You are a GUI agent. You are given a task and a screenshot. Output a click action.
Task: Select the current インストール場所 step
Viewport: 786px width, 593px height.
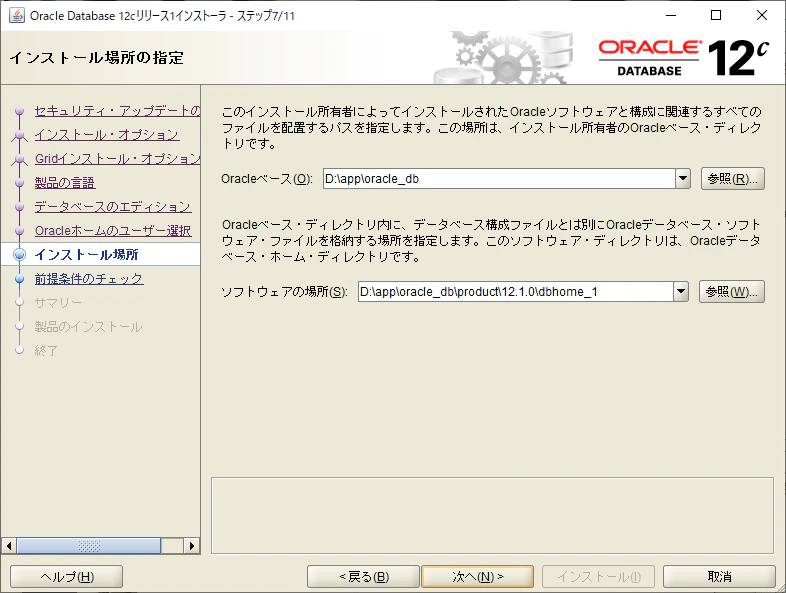click(x=86, y=255)
